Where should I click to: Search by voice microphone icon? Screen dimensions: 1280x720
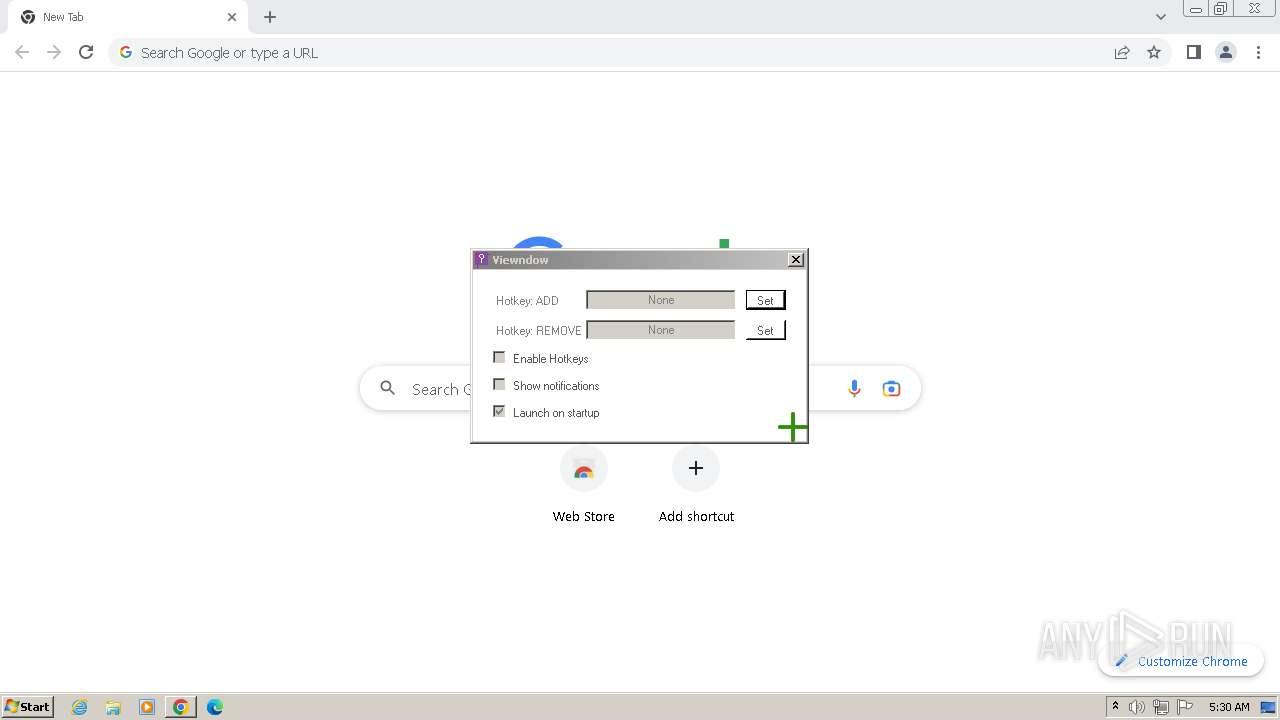[854, 388]
